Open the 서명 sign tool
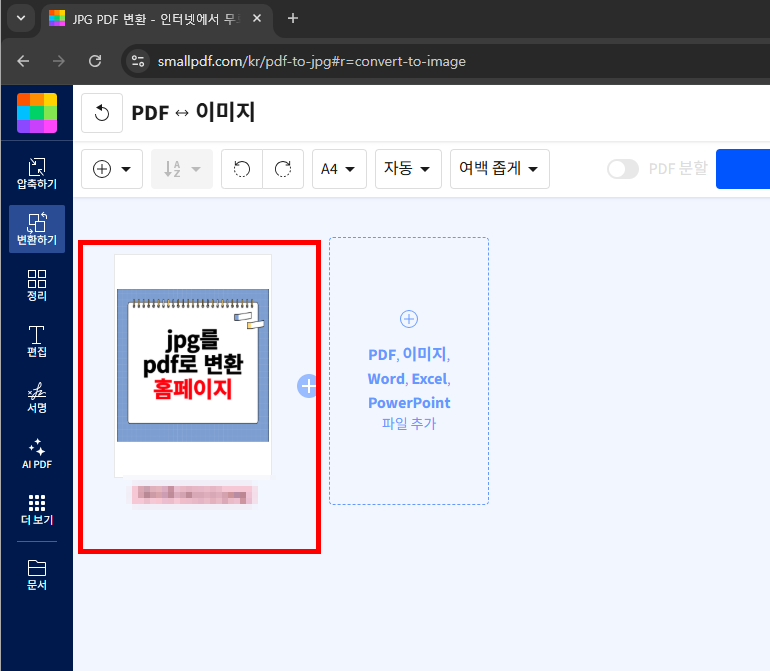This screenshot has width=770, height=671. point(37,397)
